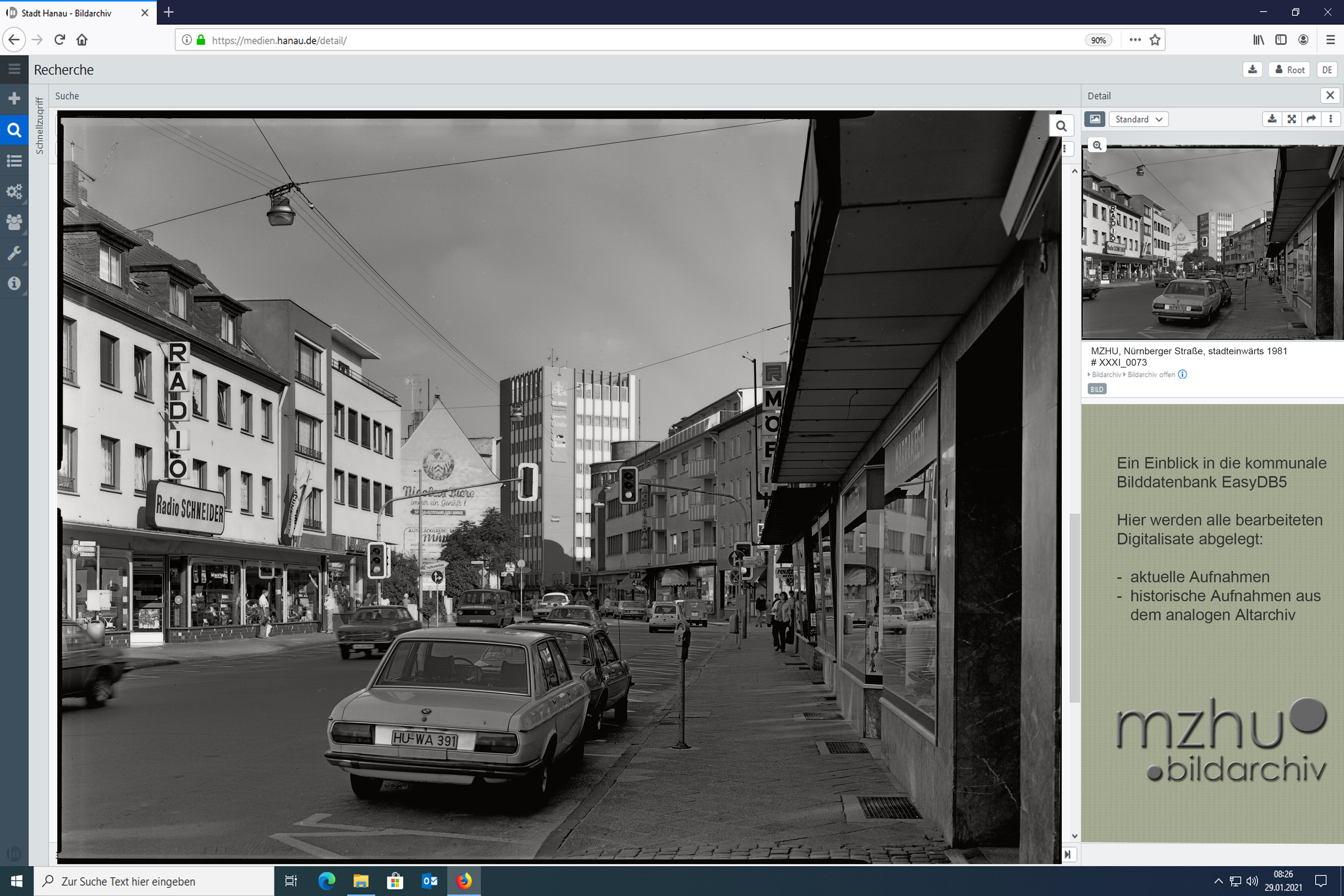Expand the gears settings menu in sidebar
Viewport: 1344px width, 896px height.
(x=14, y=191)
